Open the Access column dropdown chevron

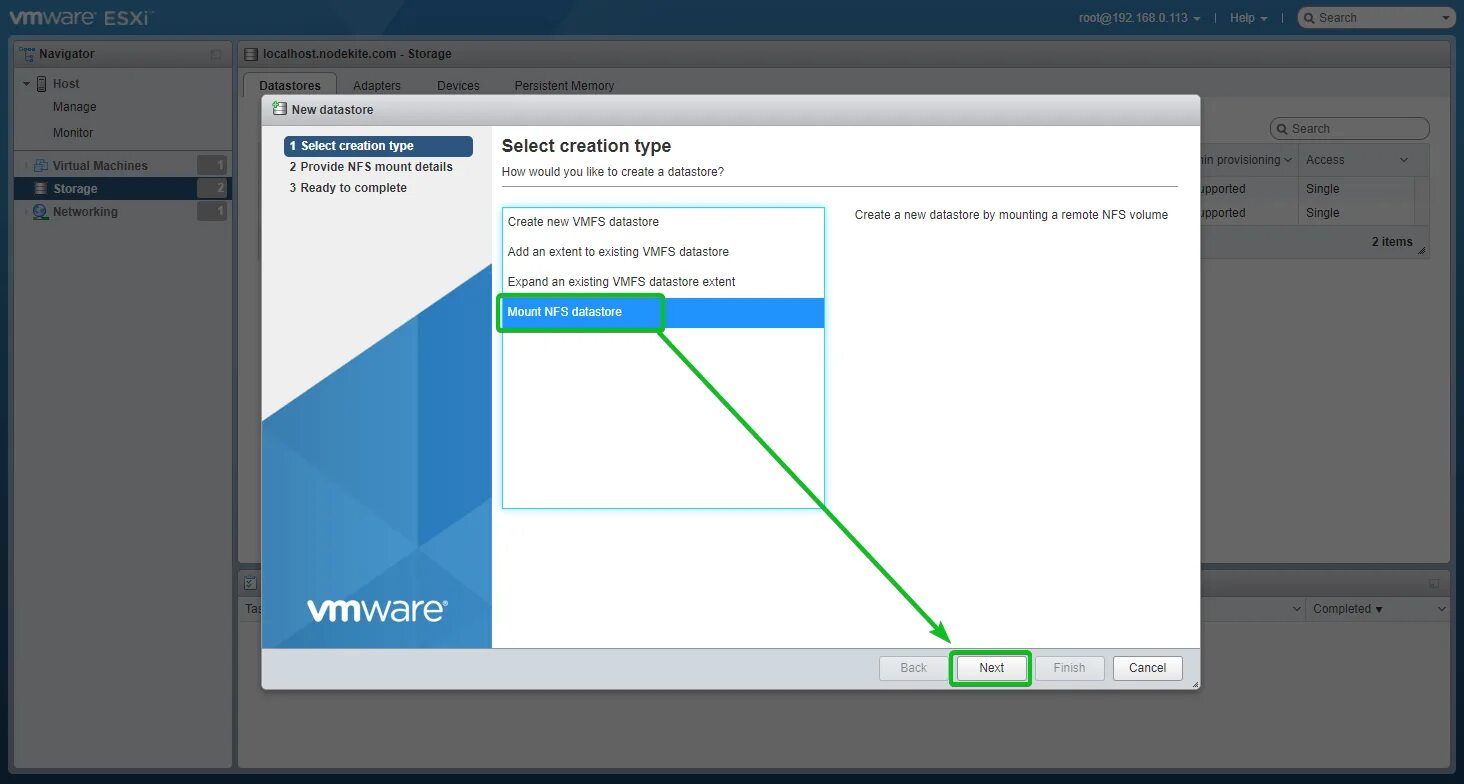point(1404,160)
